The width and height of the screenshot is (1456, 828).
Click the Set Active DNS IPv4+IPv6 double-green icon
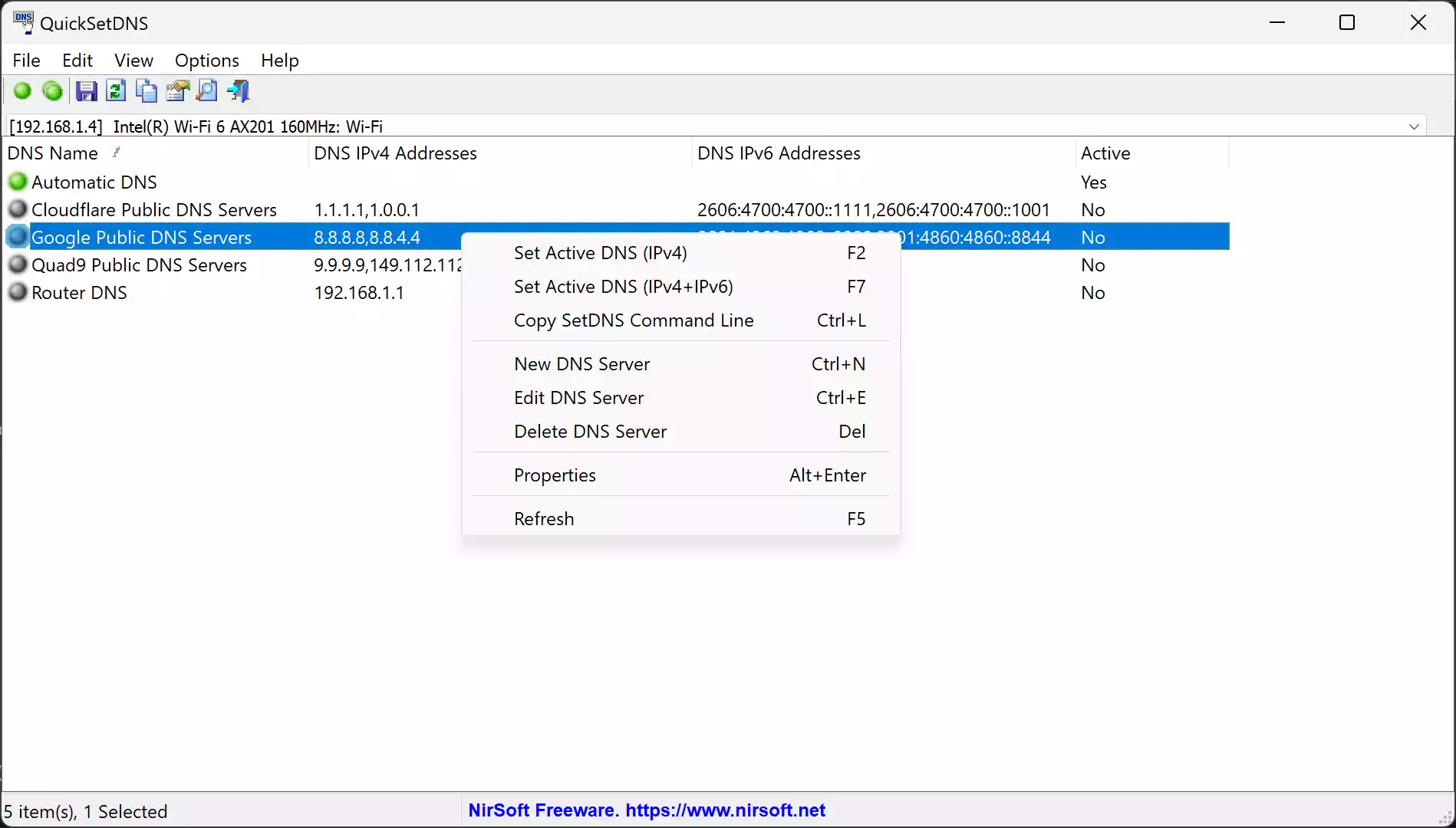(x=52, y=91)
